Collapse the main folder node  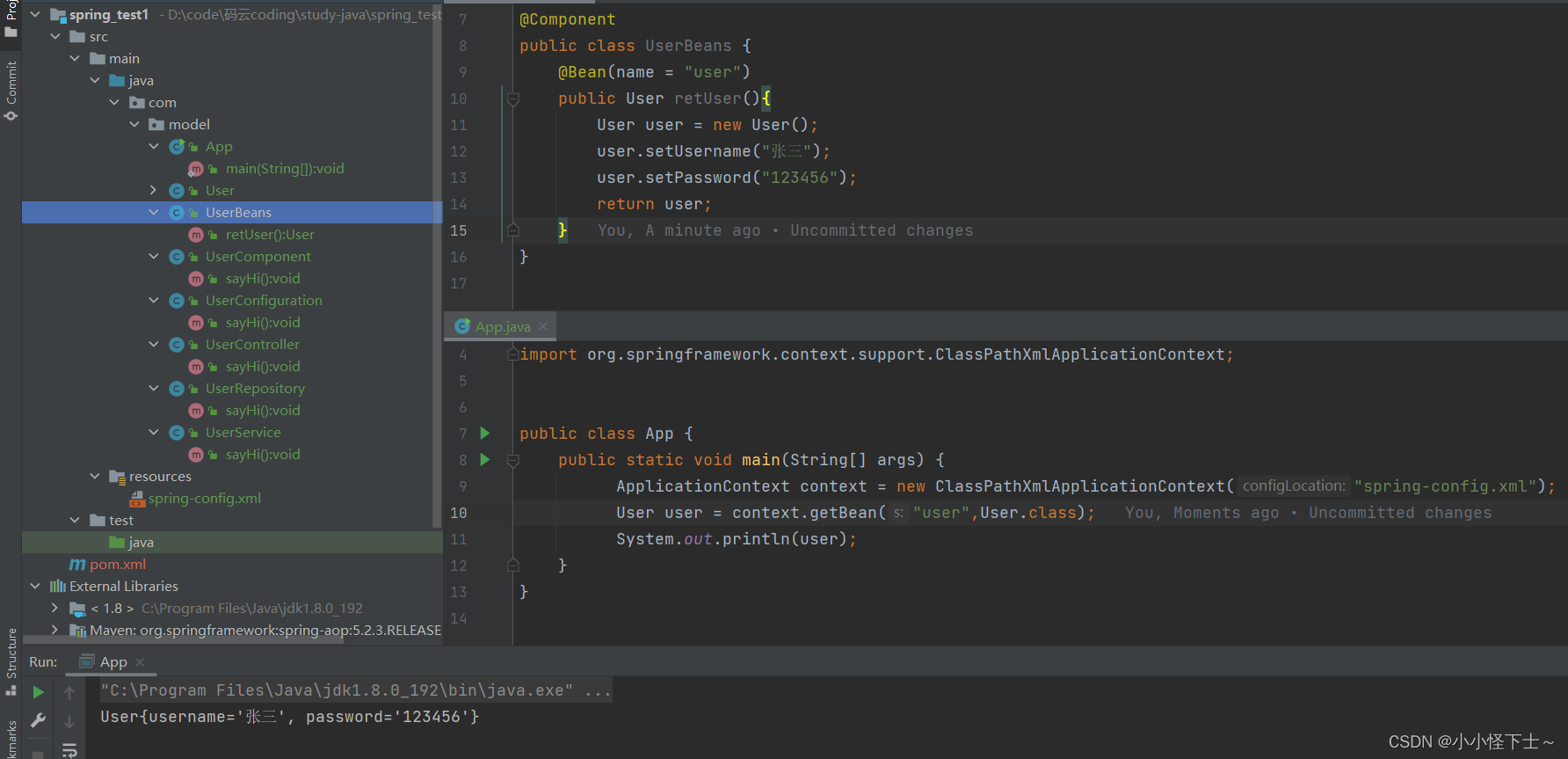tap(75, 59)
